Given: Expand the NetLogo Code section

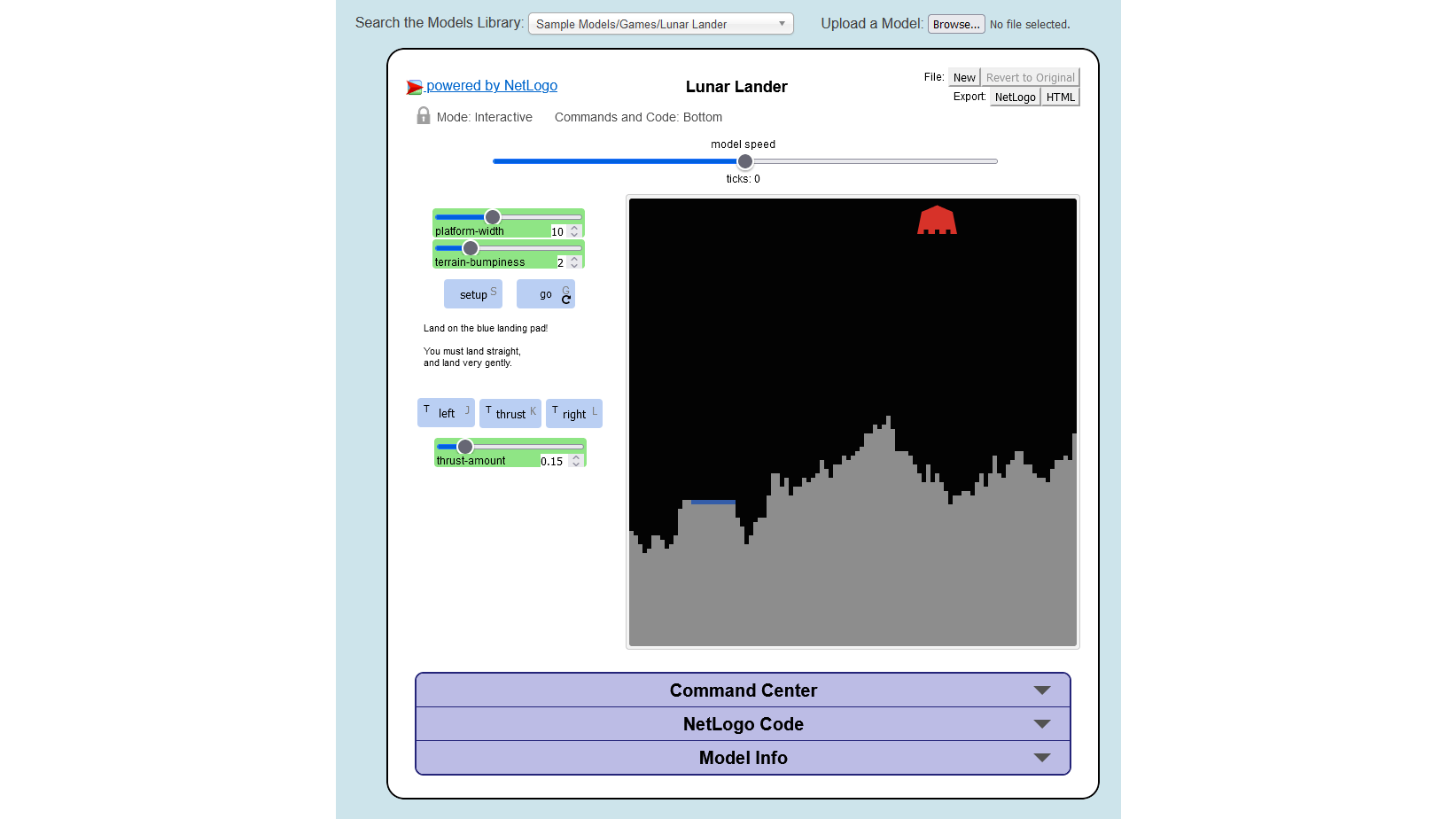Looking at the screenshot, I should pos(743,724).
